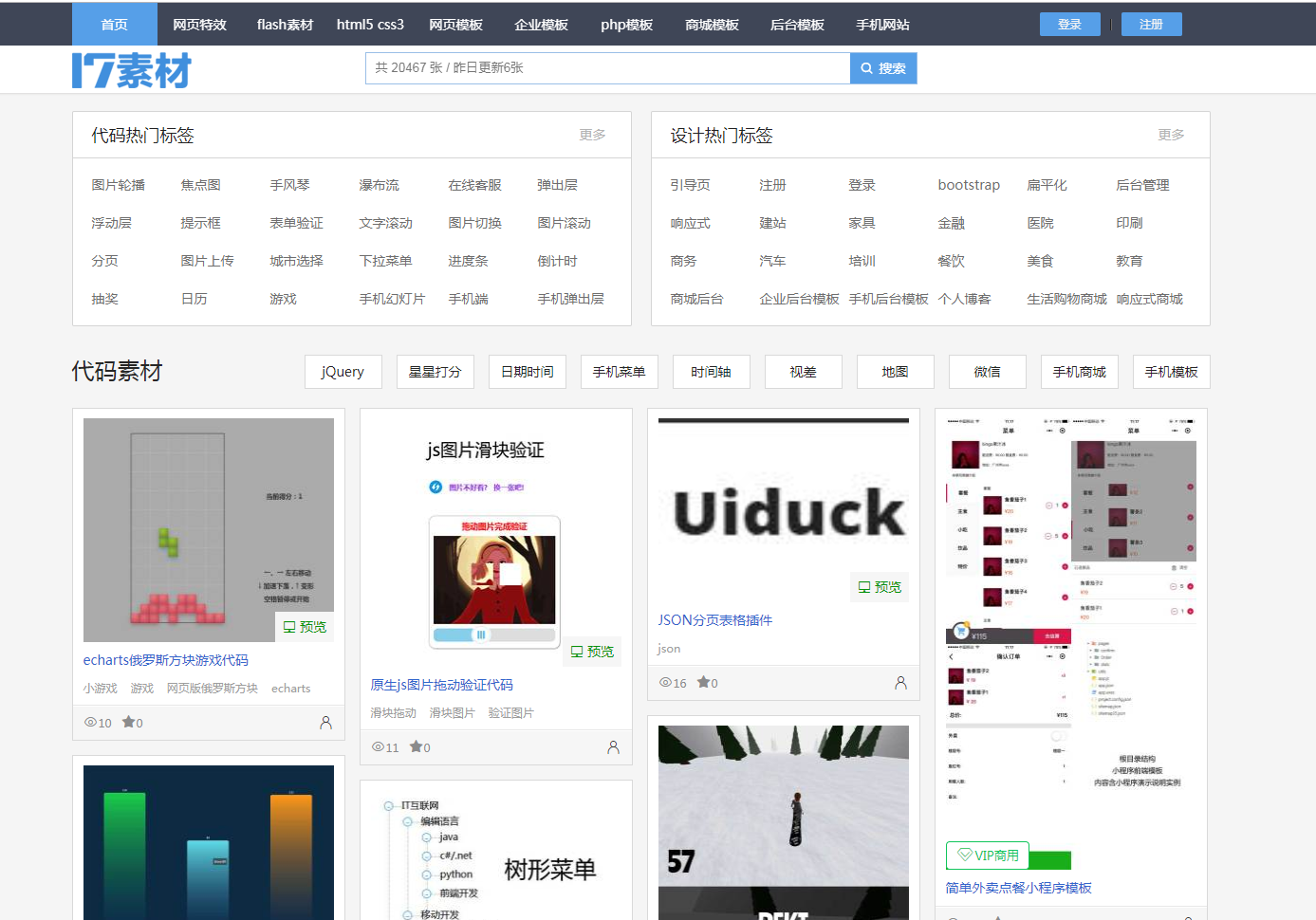Click the eye icon on JSON分页表格插件 card
The height and width of the screenshot is (920, 1316).
665,683
